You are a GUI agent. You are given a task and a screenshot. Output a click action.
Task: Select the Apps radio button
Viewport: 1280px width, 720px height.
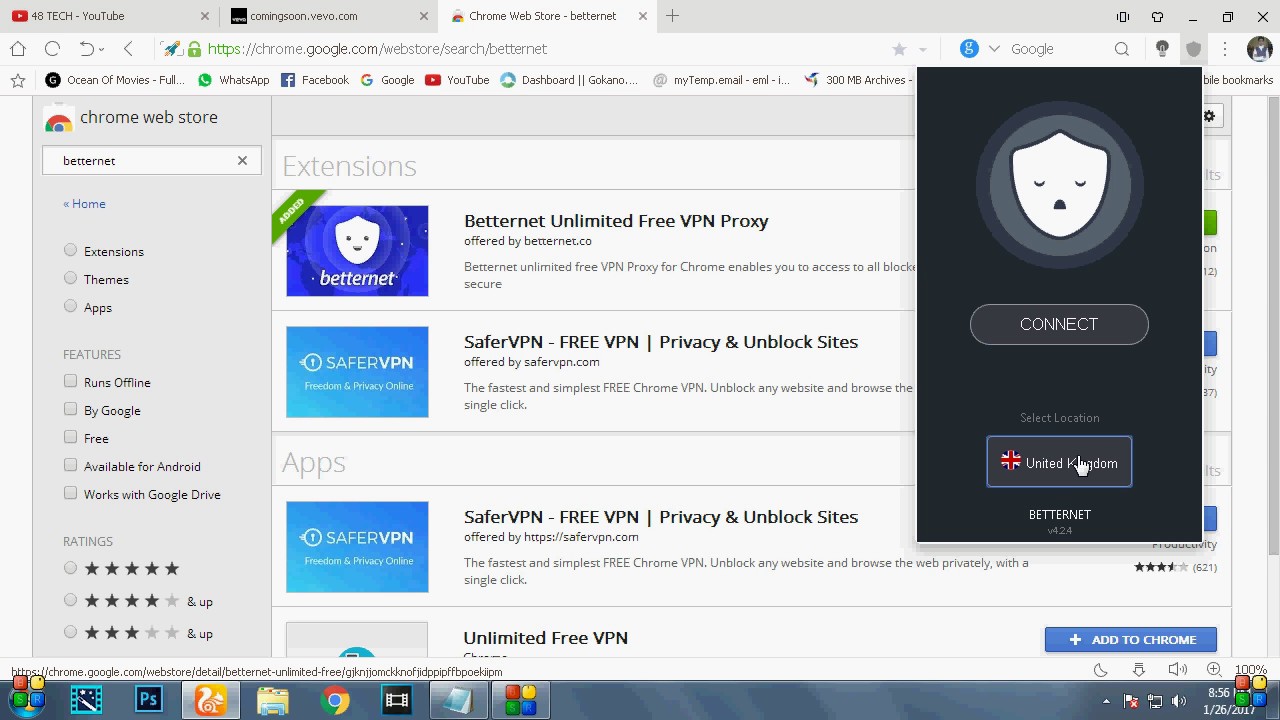pos(70,306)
